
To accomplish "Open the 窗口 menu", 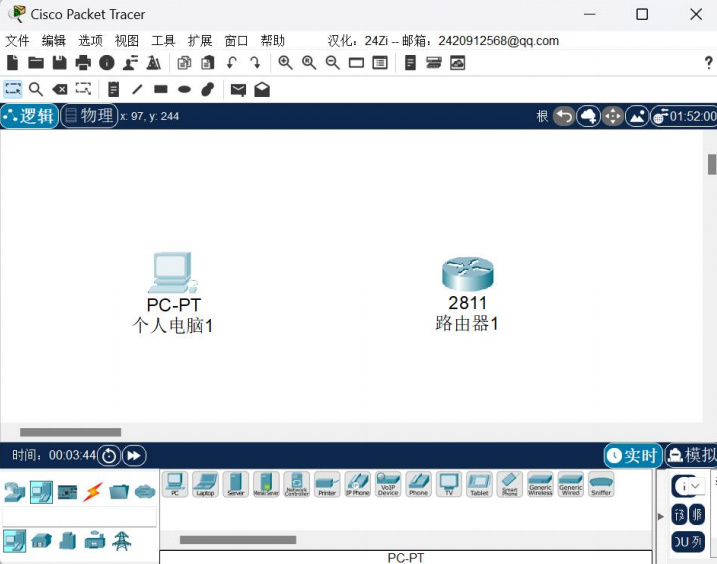I will point(236,41).
